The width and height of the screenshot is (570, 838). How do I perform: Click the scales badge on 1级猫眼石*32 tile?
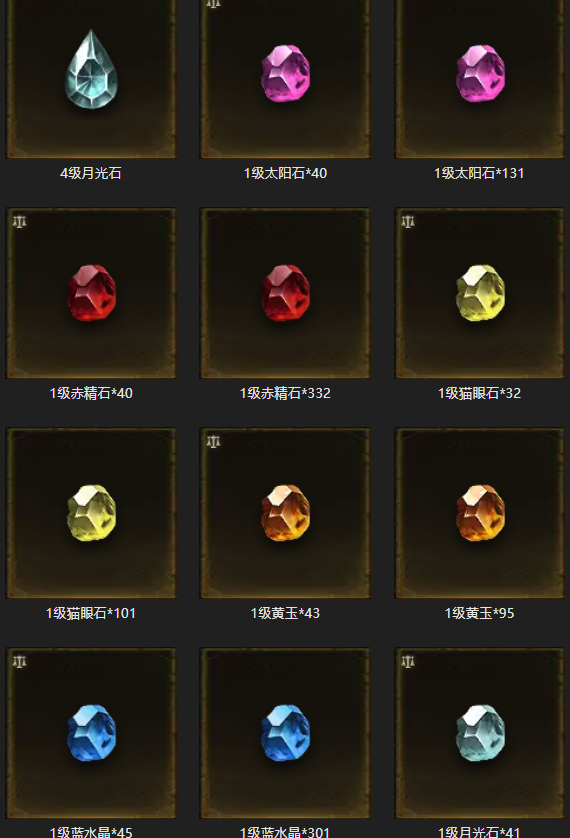(x=408, y=222)
